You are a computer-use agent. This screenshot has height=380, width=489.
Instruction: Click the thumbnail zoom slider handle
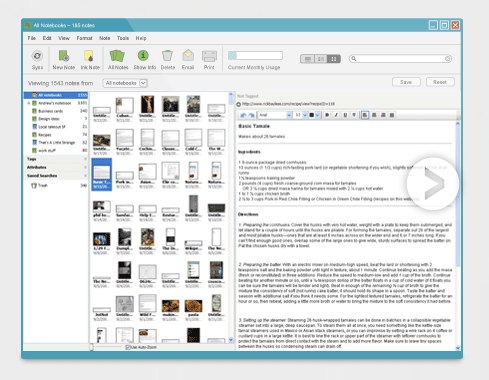[91, 347]
